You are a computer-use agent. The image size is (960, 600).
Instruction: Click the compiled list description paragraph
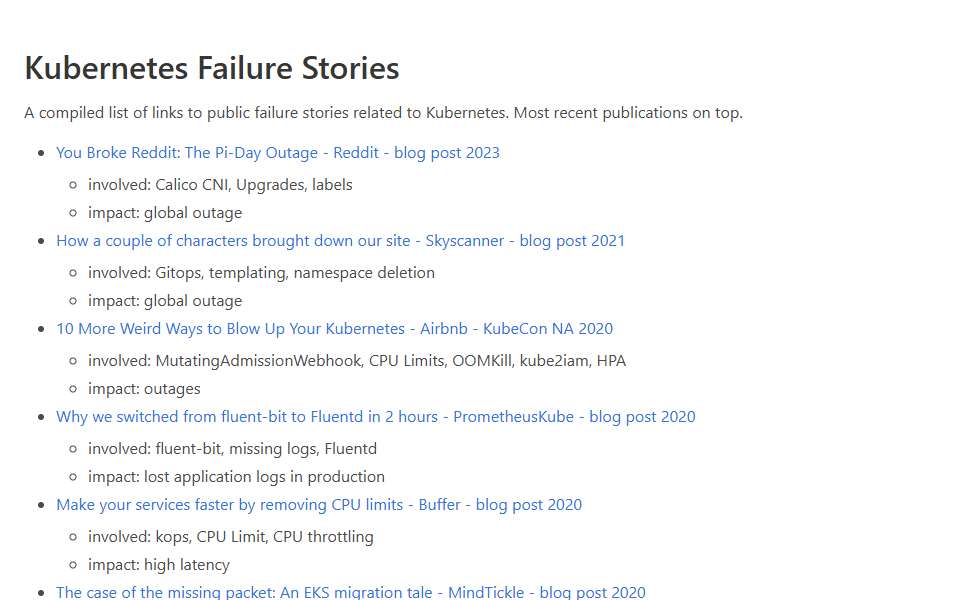(x=383, y=113)
